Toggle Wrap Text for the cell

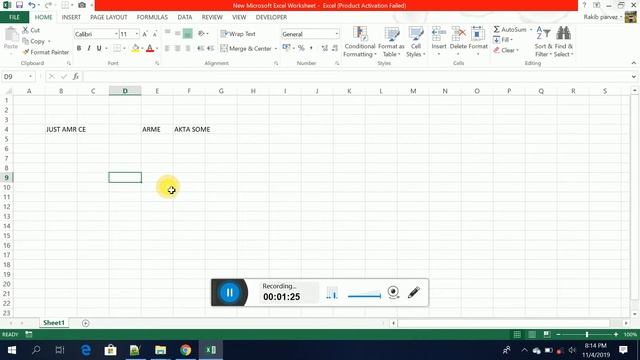[238, 34]
